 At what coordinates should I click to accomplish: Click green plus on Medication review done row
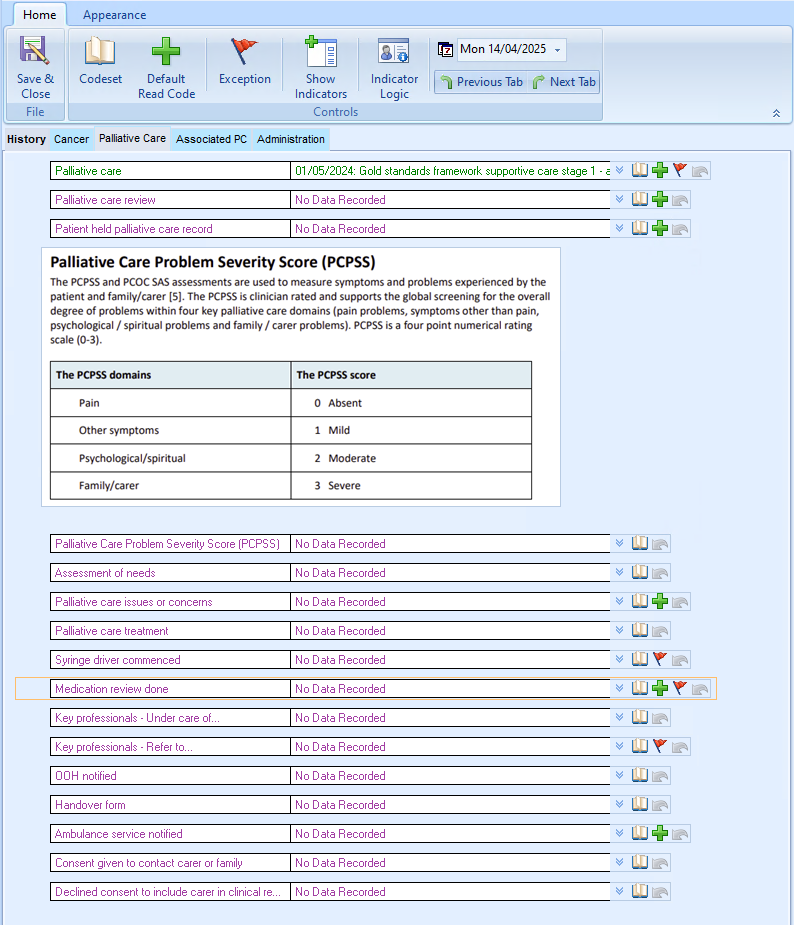pos(660,688)
